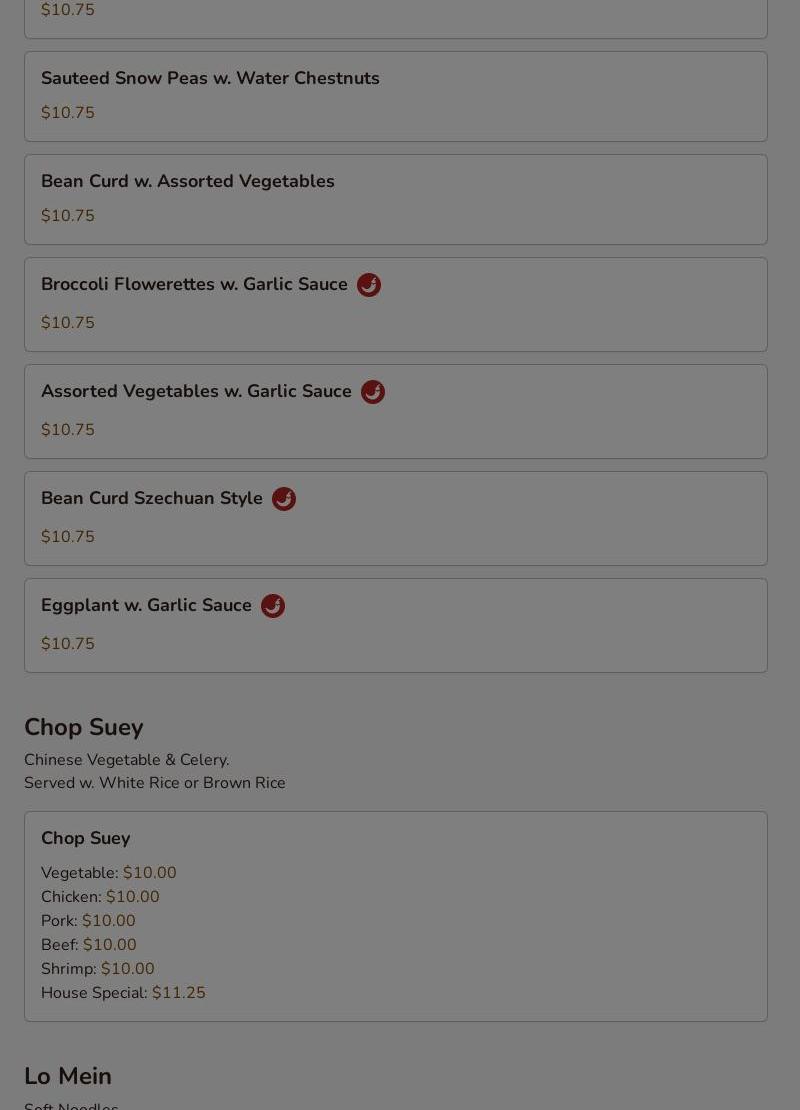This screenshot has width=800, height=1110.
Task: Pick the Vegetable: $10.00 chop suey option
Action: [x=108, y=872]
